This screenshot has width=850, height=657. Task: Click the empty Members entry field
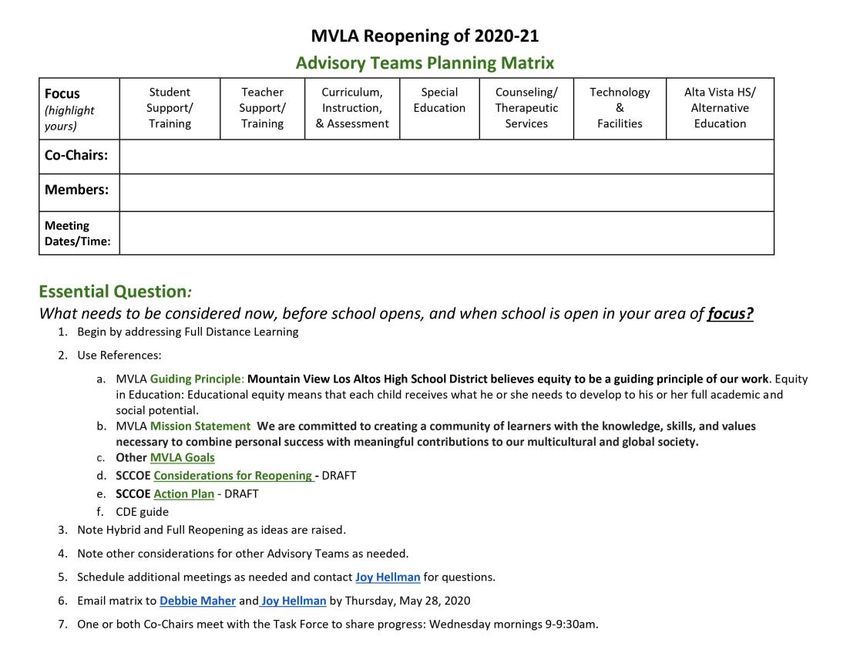pyautogui.click(x=446, y=191)
